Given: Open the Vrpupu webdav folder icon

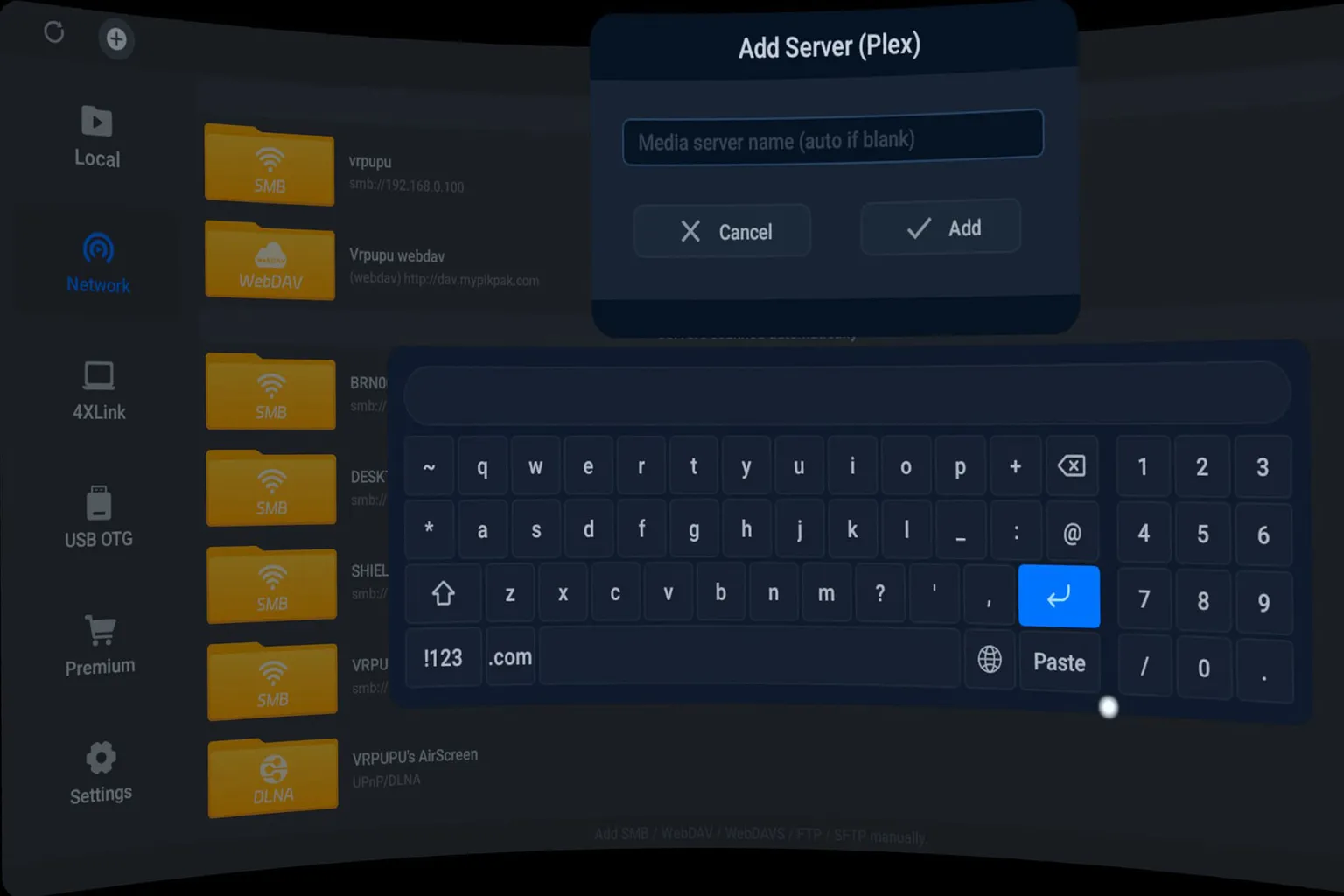Looking at the screenshot, I should [x=270, y=261].
